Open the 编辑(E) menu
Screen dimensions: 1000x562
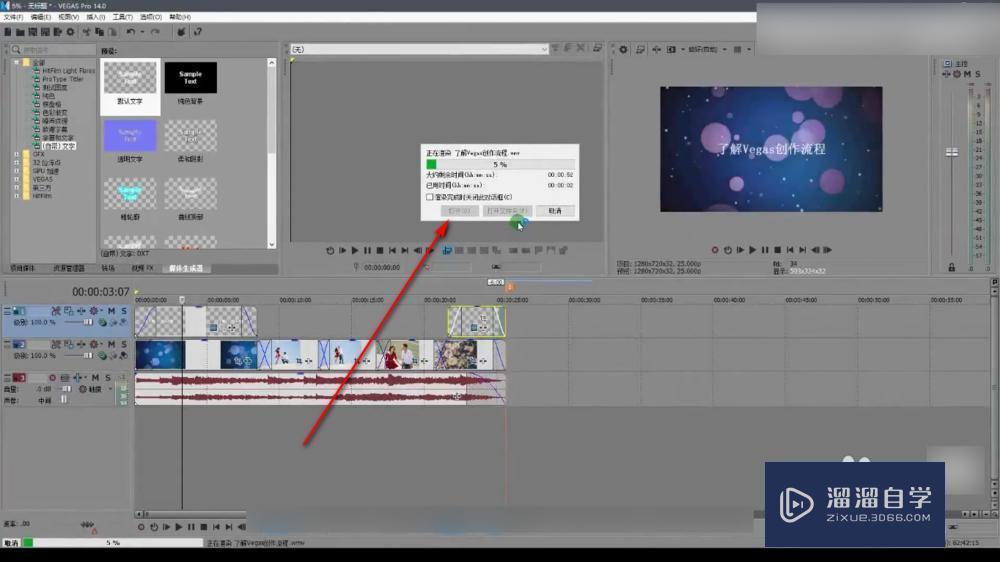tap(40, 17)
